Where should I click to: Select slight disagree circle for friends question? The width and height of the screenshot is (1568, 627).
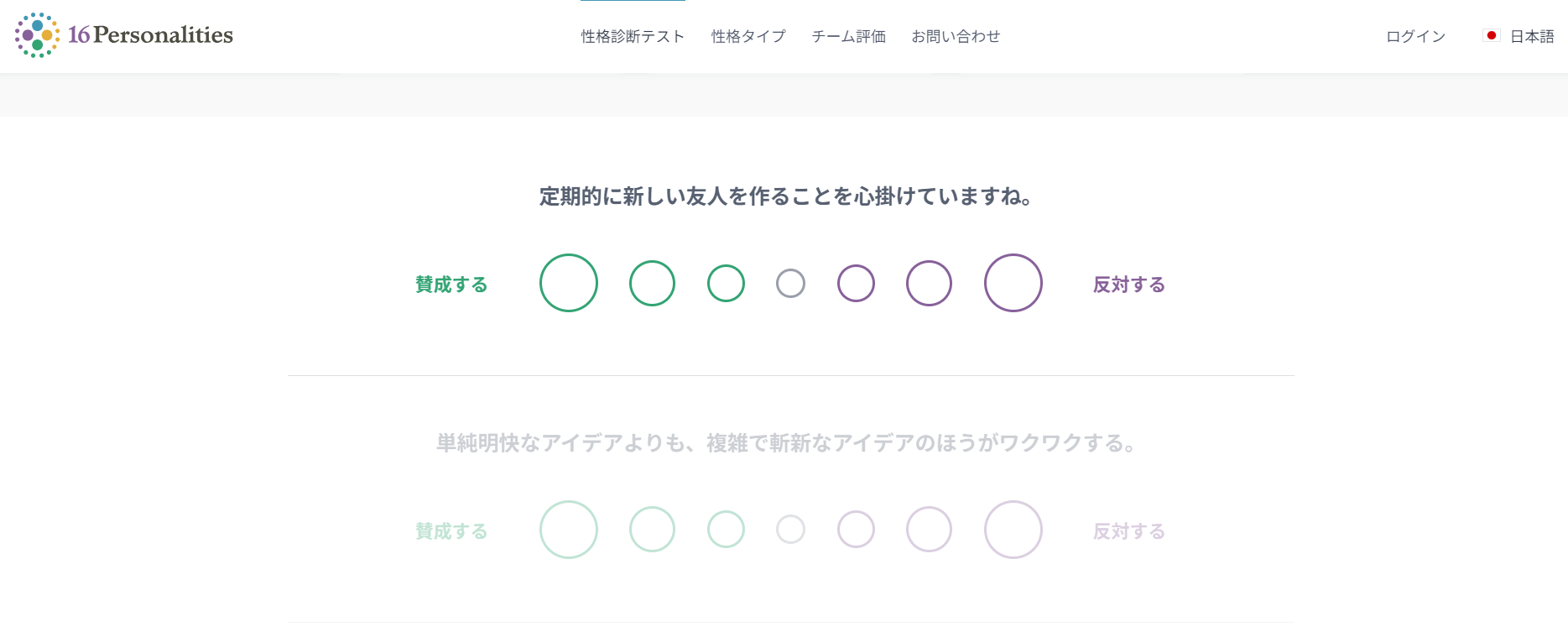(x=856, y=284)
